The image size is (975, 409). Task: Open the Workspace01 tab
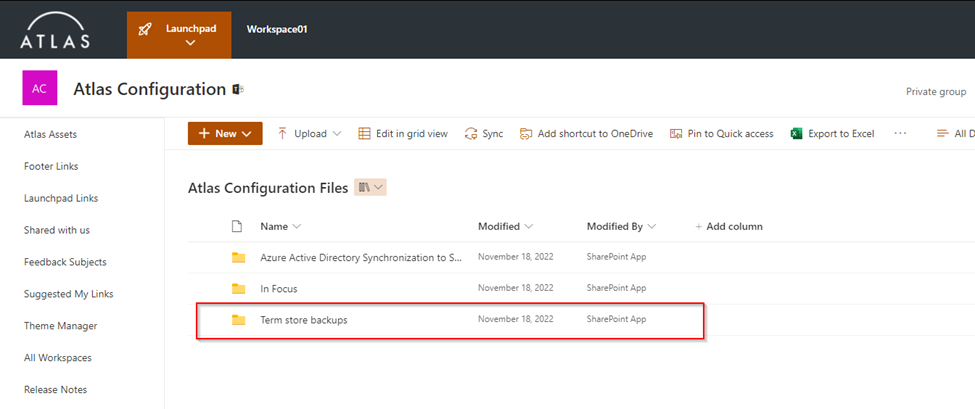(277, 29)
